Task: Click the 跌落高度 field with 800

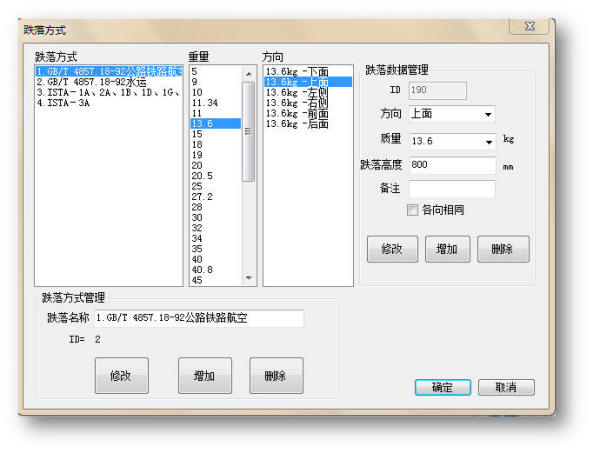Action: (x=452, y=165)
